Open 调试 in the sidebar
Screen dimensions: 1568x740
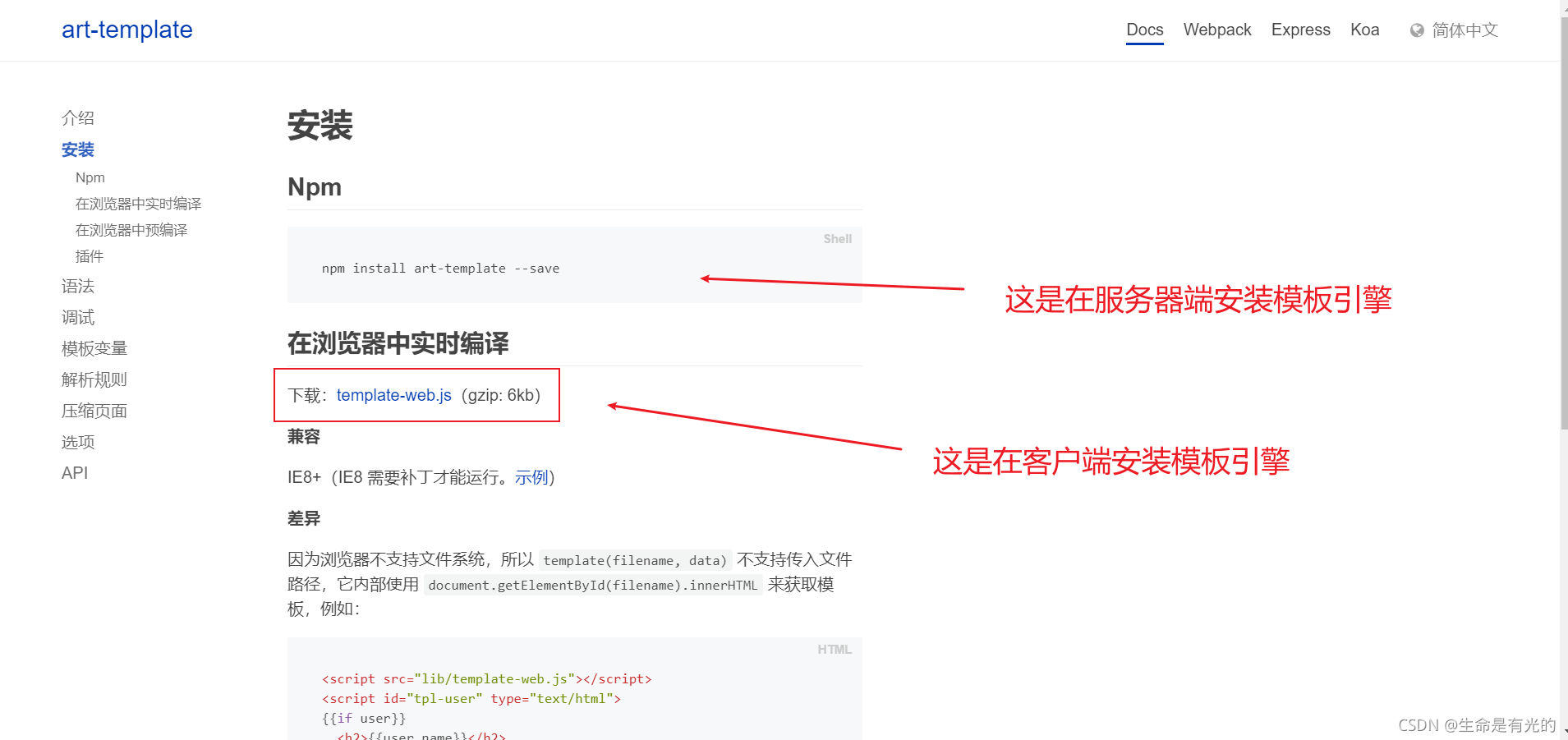click(78, 317)
